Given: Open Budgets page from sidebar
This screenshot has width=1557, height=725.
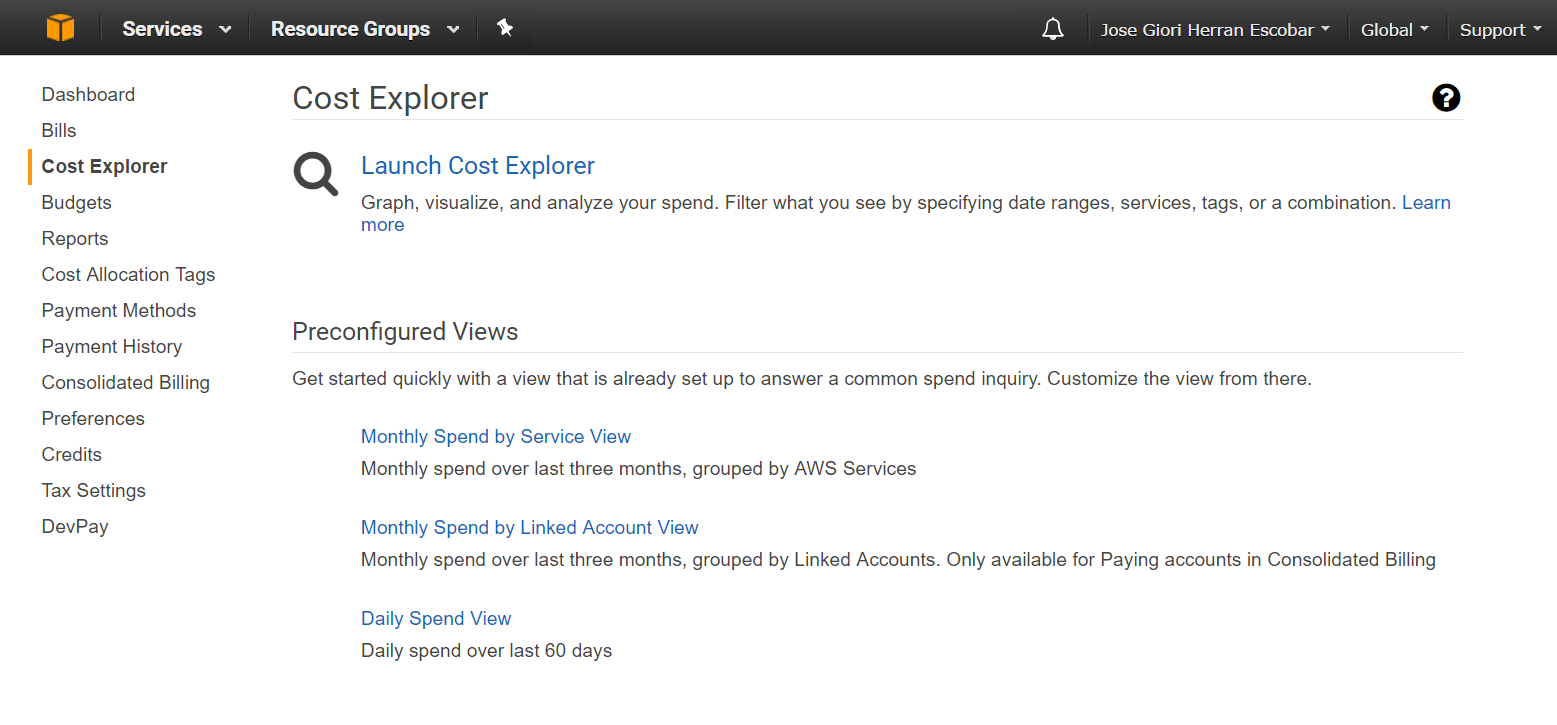Looking at the screenshot, I should pyautogui.click(x=76, y=203).
